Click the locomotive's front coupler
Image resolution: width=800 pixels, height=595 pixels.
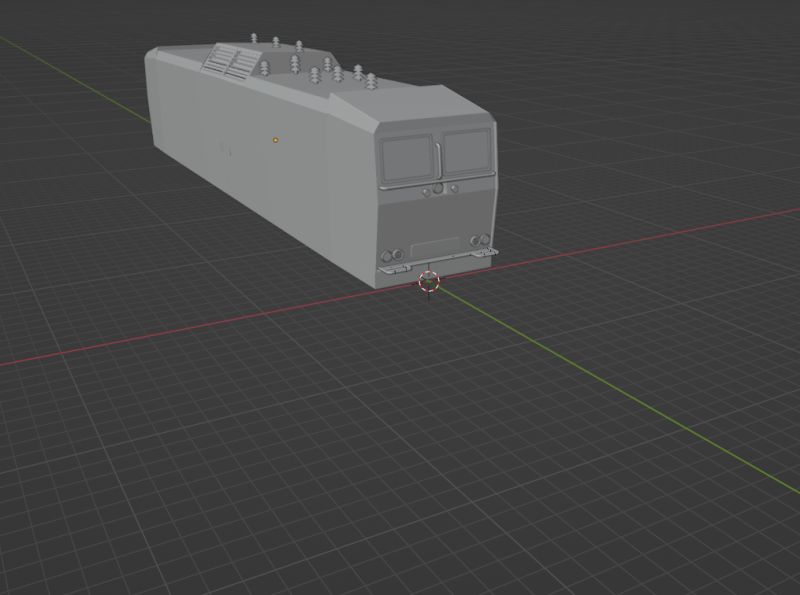430,270
